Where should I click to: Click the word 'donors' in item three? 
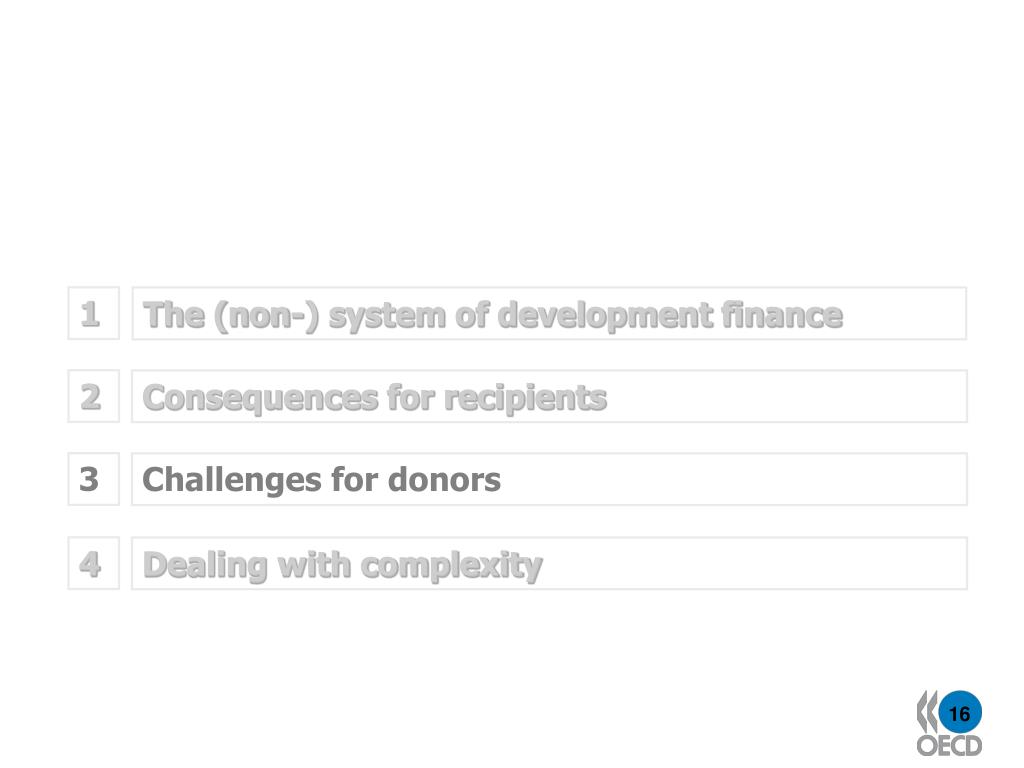tap(444, 479)
